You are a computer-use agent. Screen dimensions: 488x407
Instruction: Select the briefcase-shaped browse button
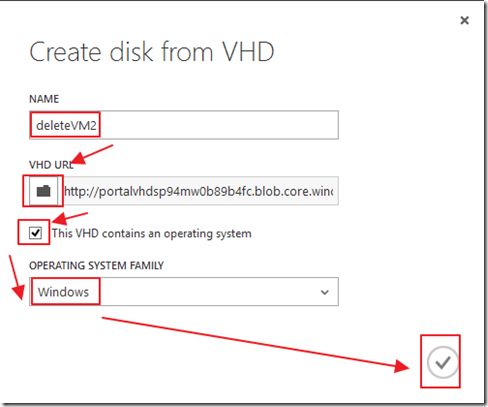pyautogui.click(x=43, y=191)
